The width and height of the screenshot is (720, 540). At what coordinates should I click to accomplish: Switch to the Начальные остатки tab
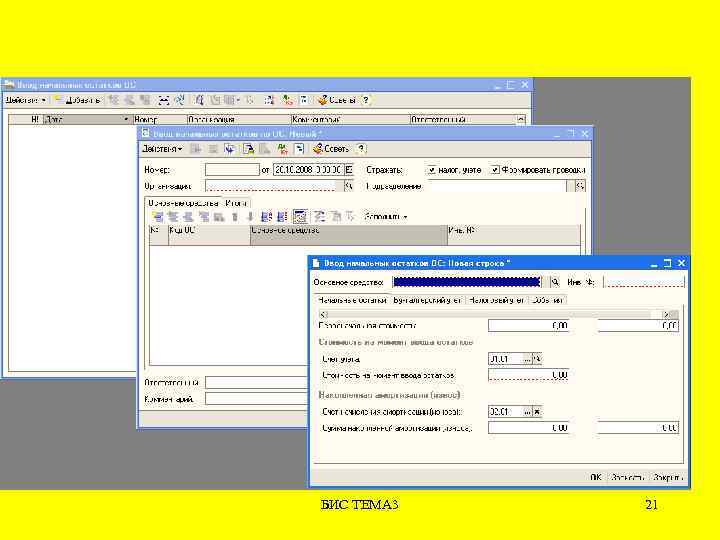[352, 300]
